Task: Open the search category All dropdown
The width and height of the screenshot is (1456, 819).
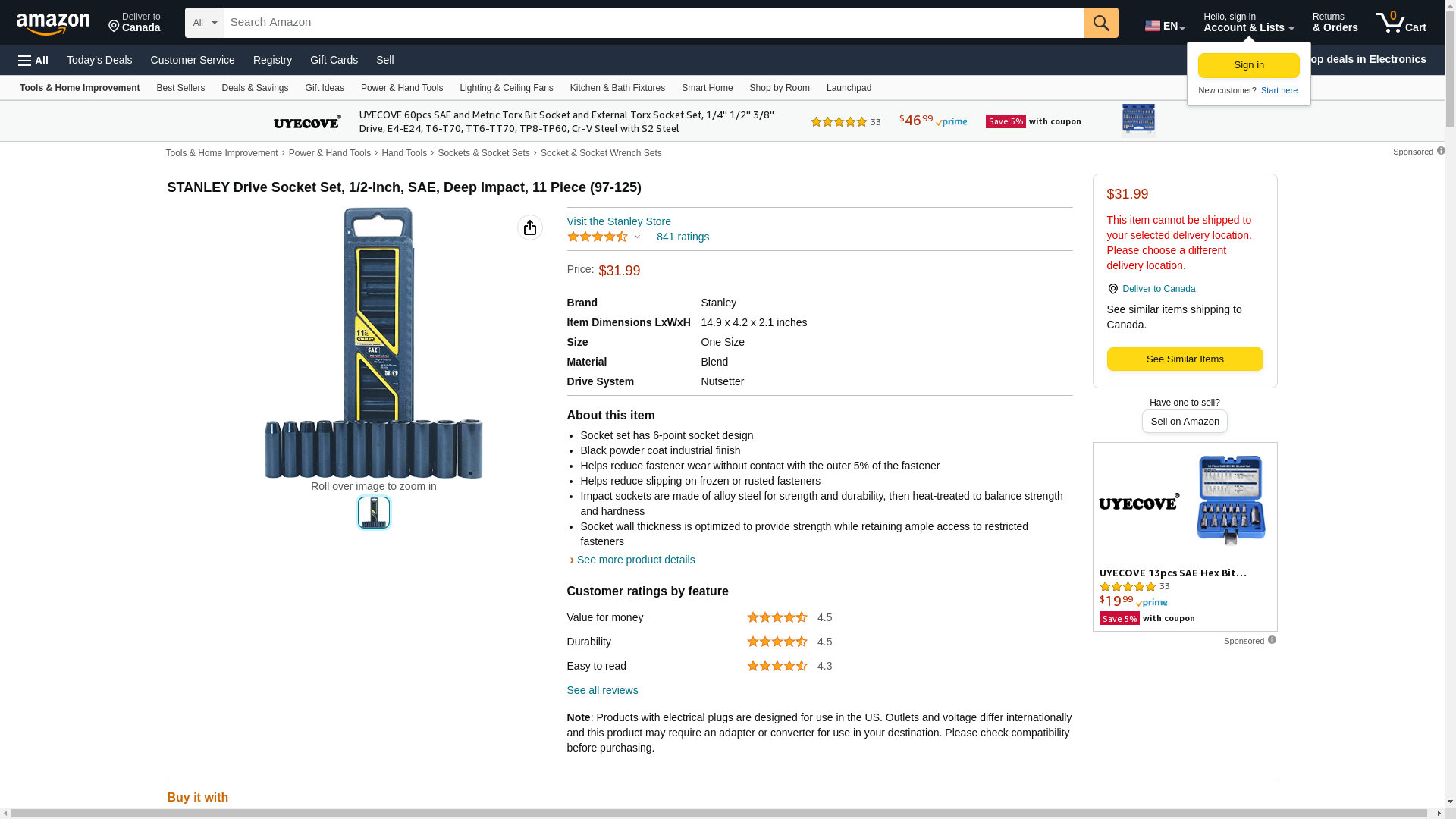Action: click(204, 23)
